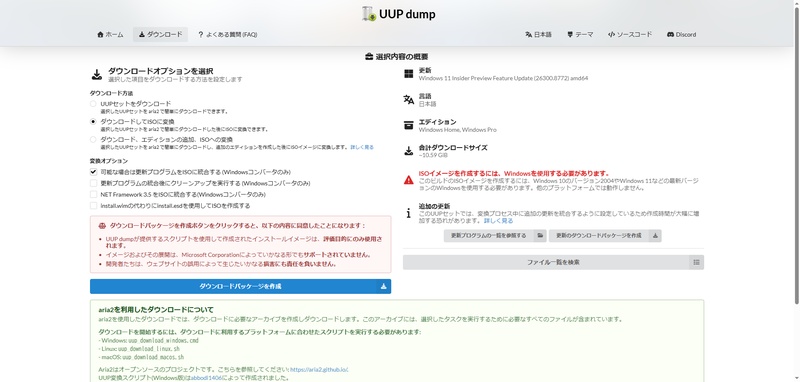Screen dimensions: 800x382
Task: Toggle 可能な場合は更新プログラムをISOに統合する checkbox
Action: [x=93, y=172]
